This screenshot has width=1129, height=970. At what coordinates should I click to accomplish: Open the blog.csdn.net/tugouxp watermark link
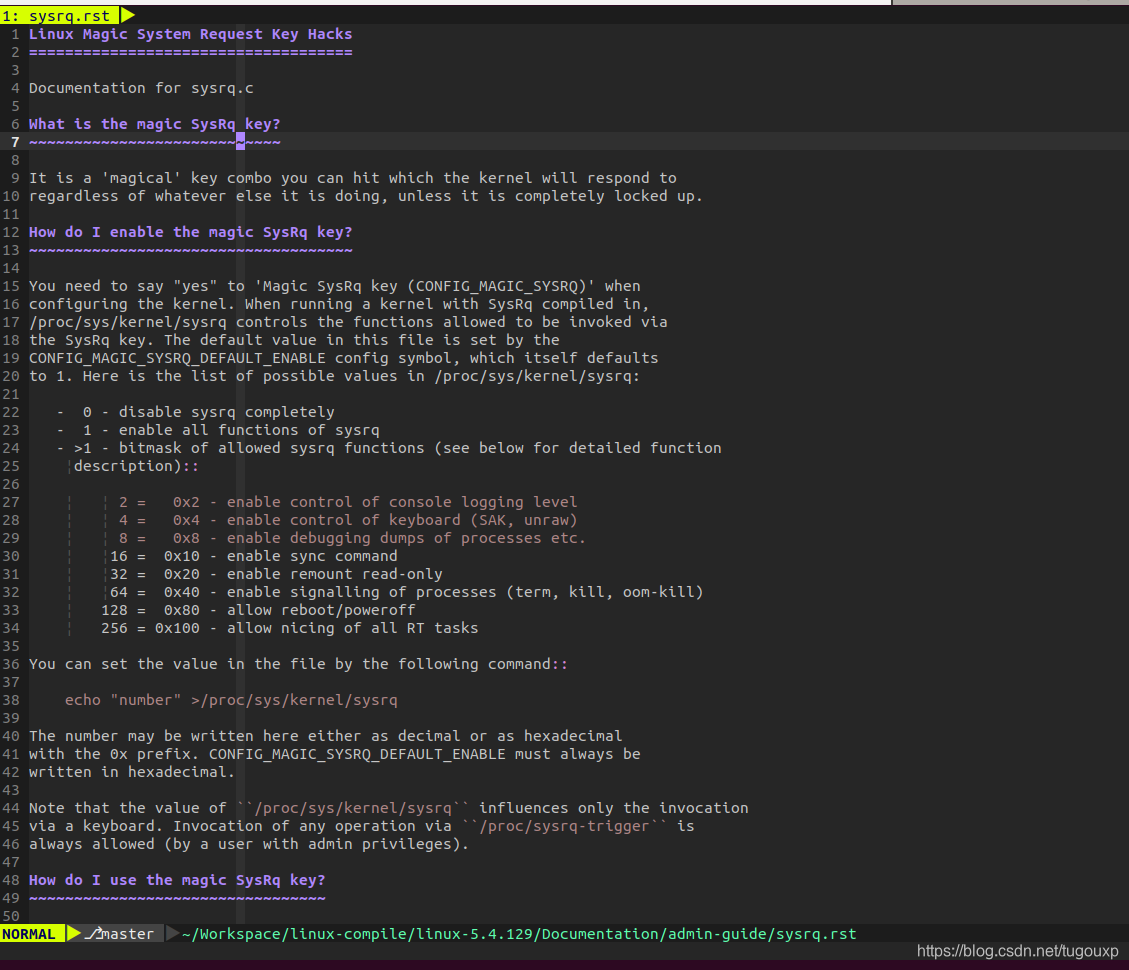1017,951
